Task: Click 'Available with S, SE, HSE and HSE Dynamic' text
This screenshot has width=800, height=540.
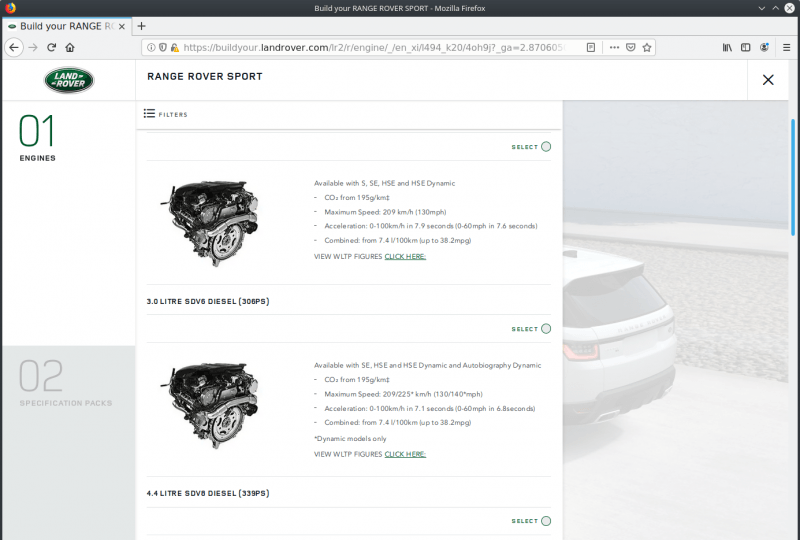Action: [x=384, y=183]
